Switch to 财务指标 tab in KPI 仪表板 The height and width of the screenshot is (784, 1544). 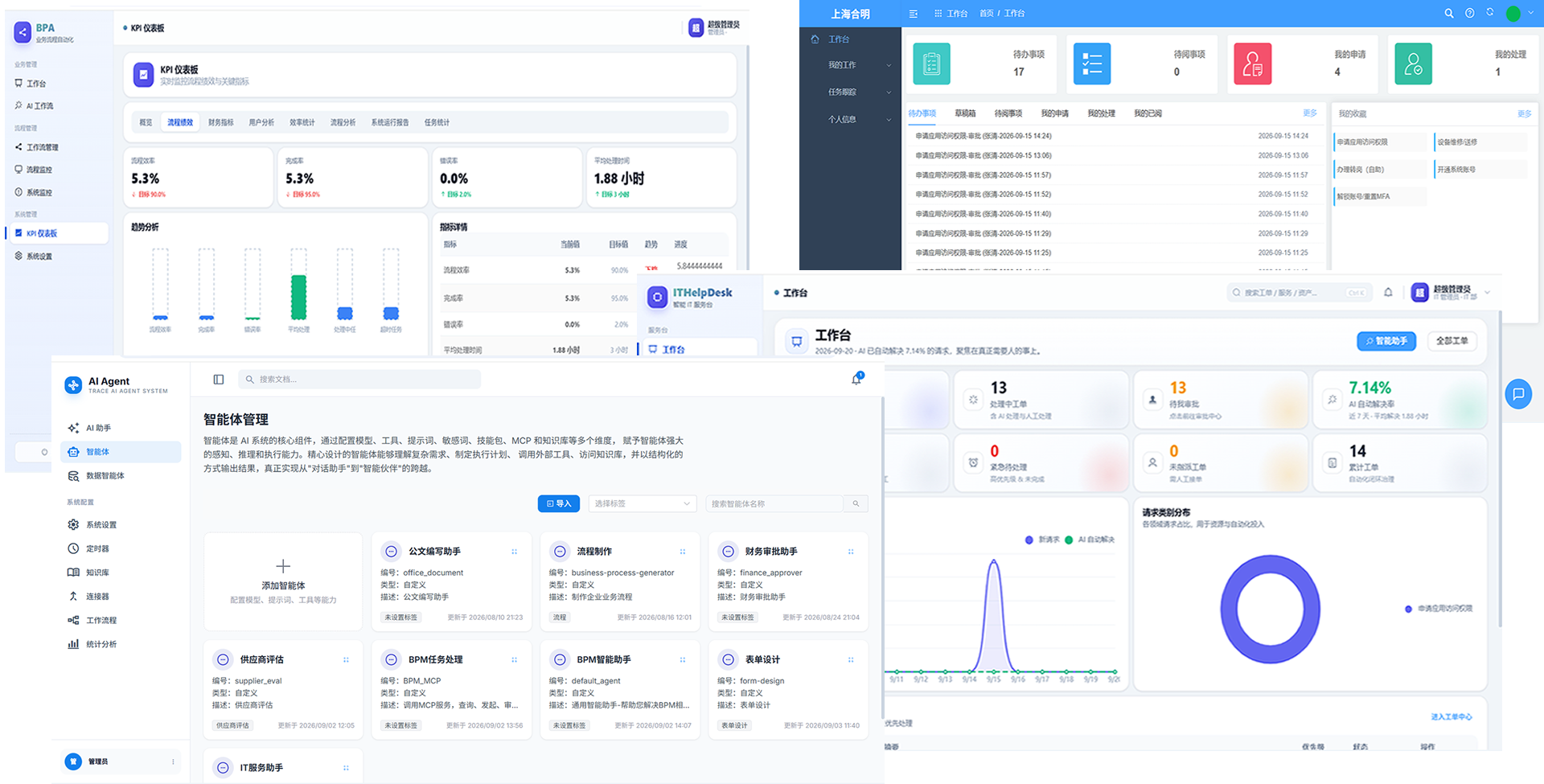[x=220, y=122]
